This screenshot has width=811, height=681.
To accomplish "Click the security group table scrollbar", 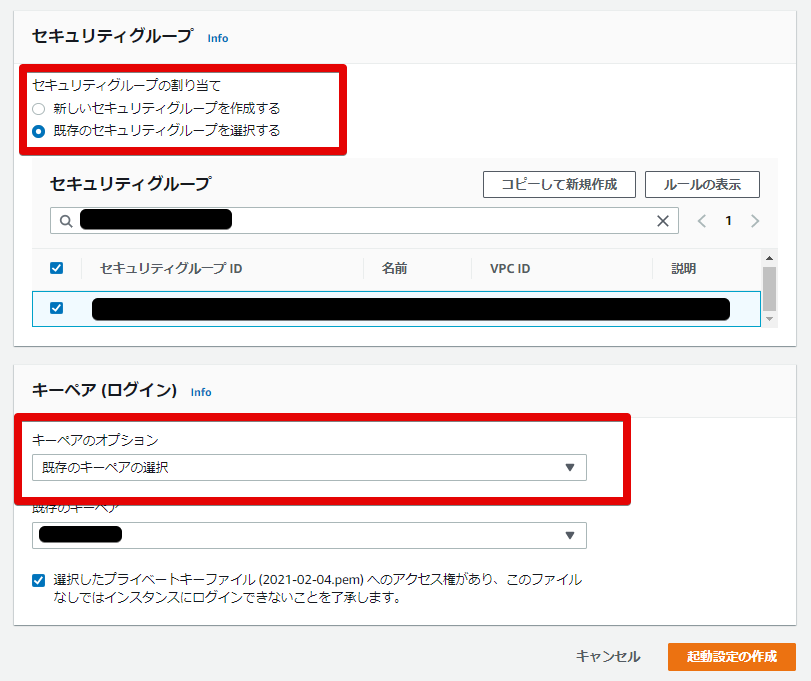I will [x=770, y=290].
